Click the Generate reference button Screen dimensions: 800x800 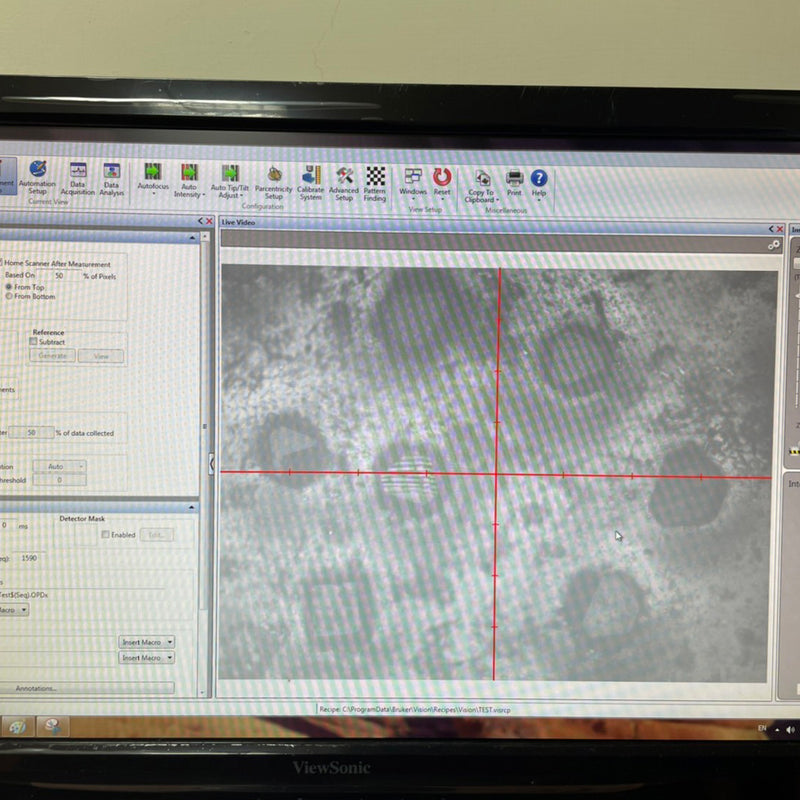coord(53,356)
